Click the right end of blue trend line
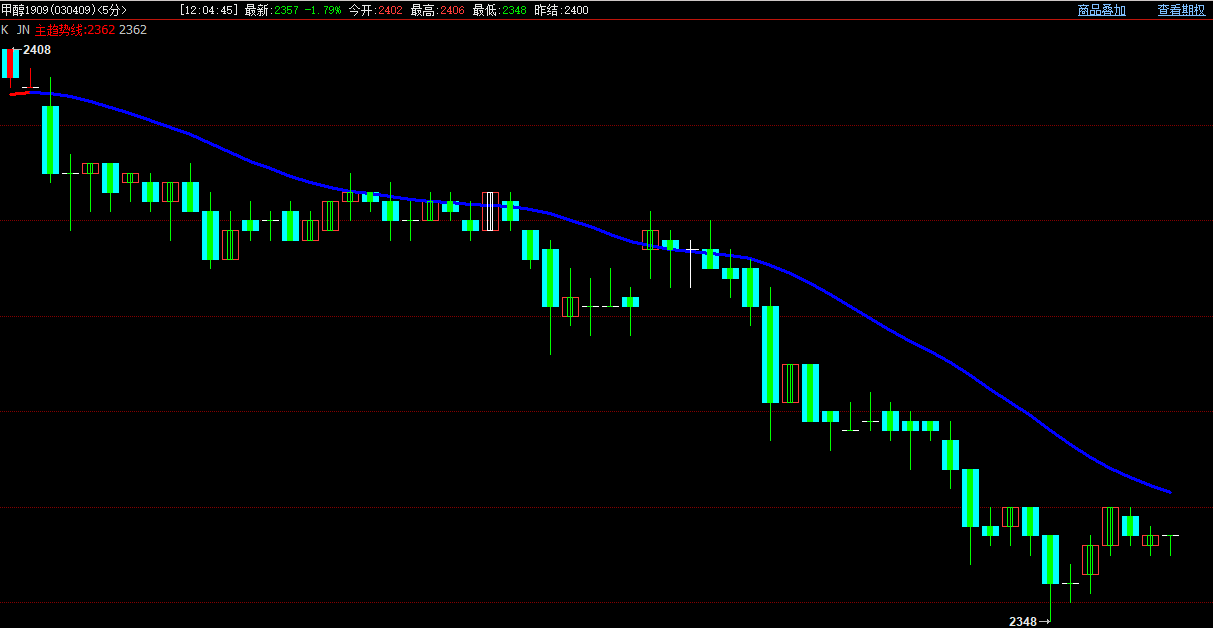1213x628 pixels. coord(1169,492)
